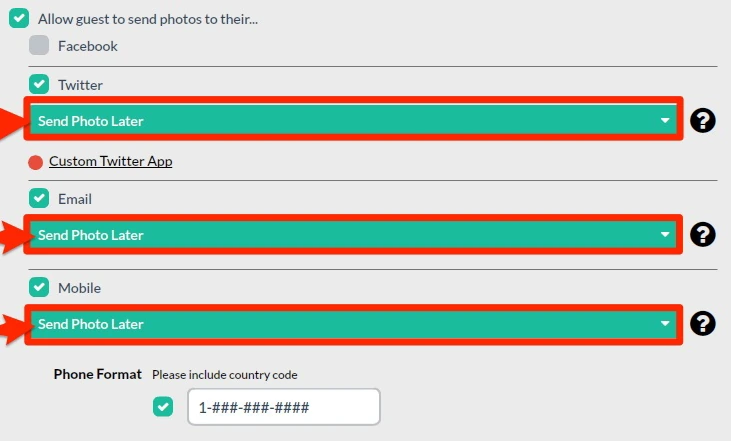Image resolution: width=731 pixels, height=441 pixels.
Task: Click caret arrow on Twitter Send Photo Later
Action: [665, 121]
